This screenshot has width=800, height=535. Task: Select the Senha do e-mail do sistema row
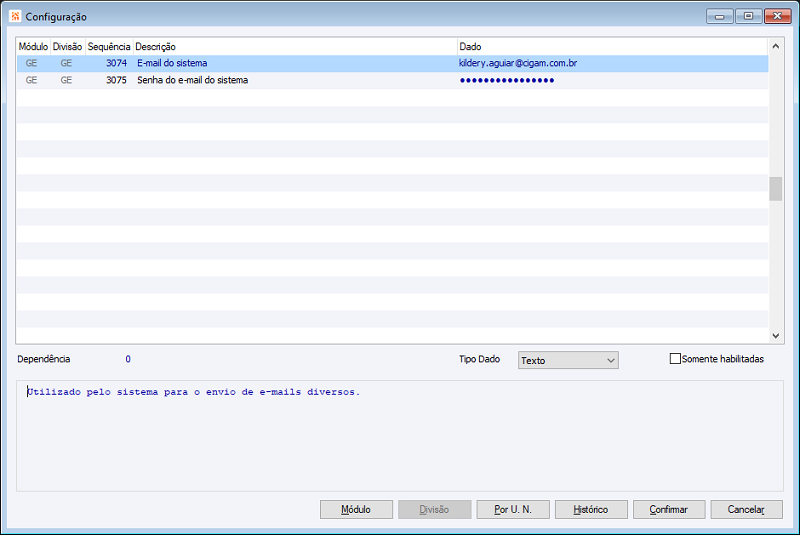392,80
